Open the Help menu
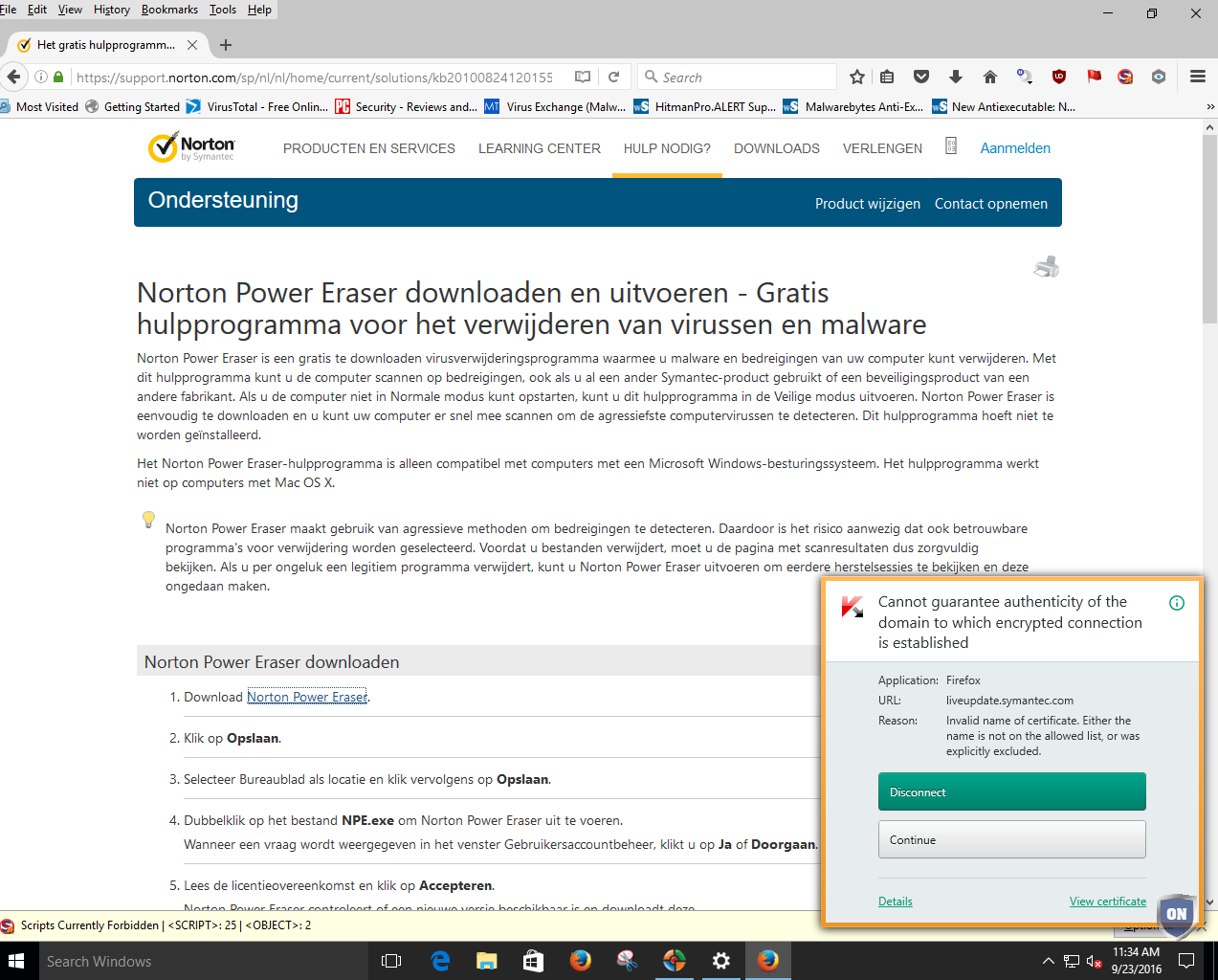This screenshot has height=980, width=1218. pos(259,10)
